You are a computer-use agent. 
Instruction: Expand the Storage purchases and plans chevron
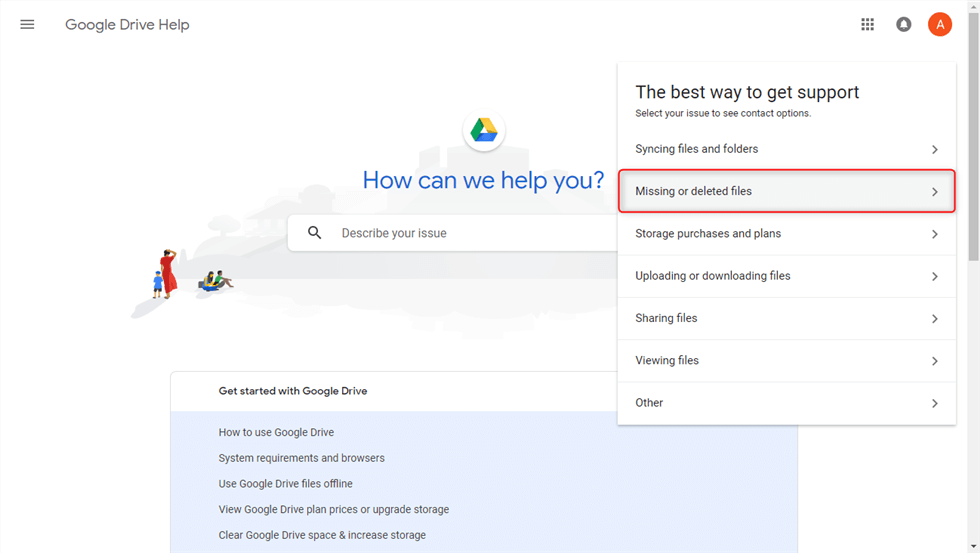[x=935, y=234]
